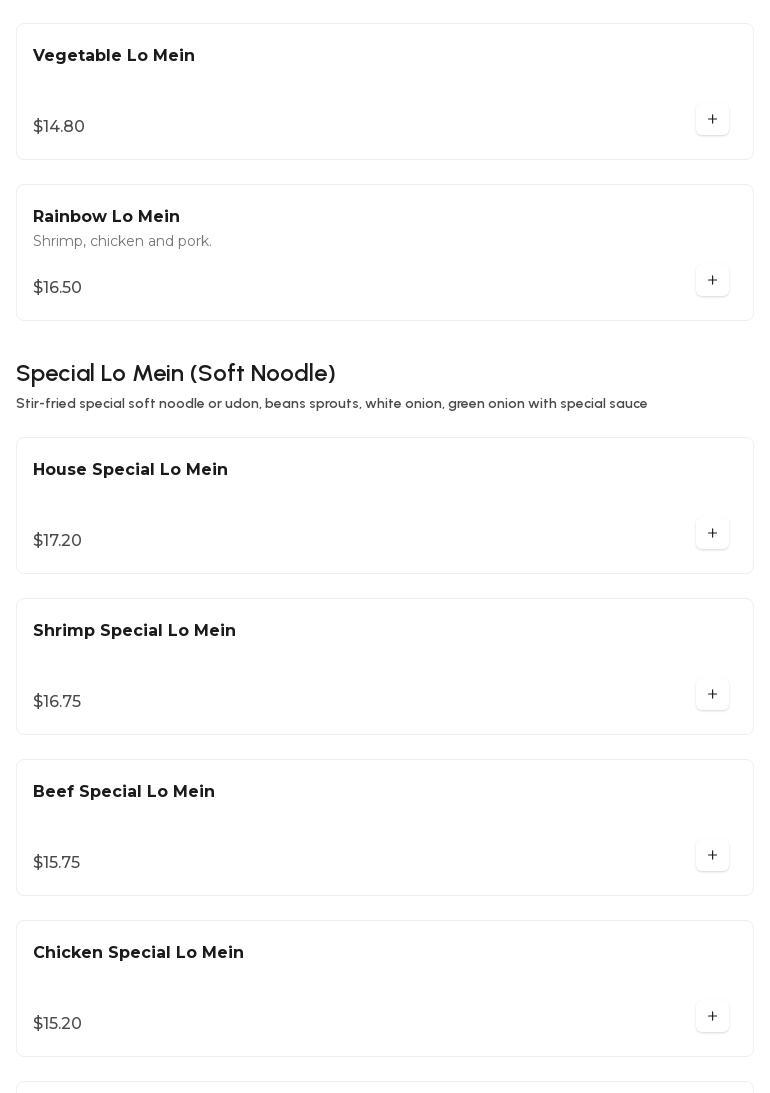Open the Chicken Special Lo Mein title
This screenshot has height=1093, width=770.
coord(138,953)
